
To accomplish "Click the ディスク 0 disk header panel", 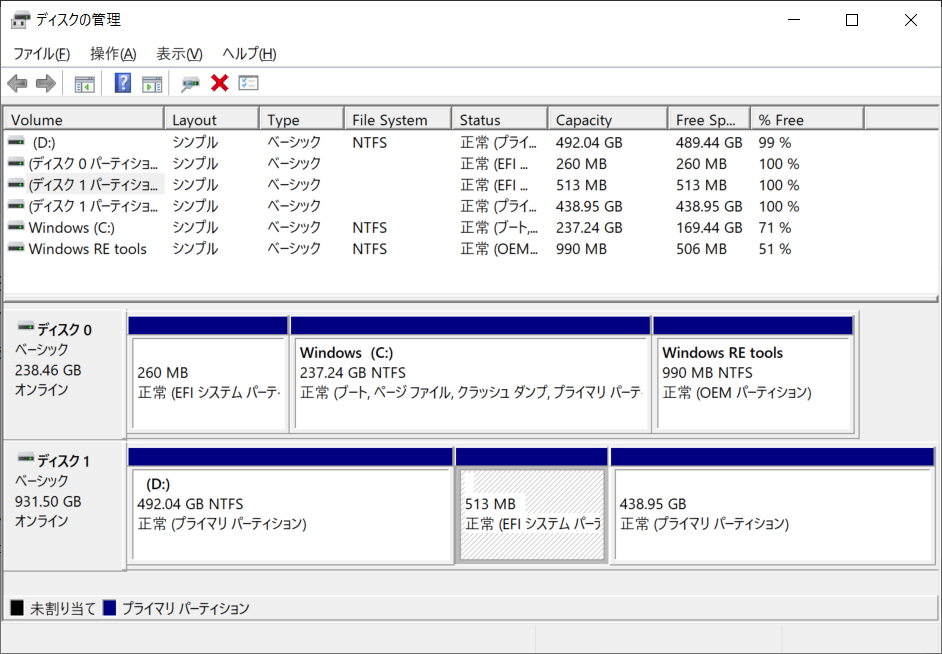I will click(64, 374).
